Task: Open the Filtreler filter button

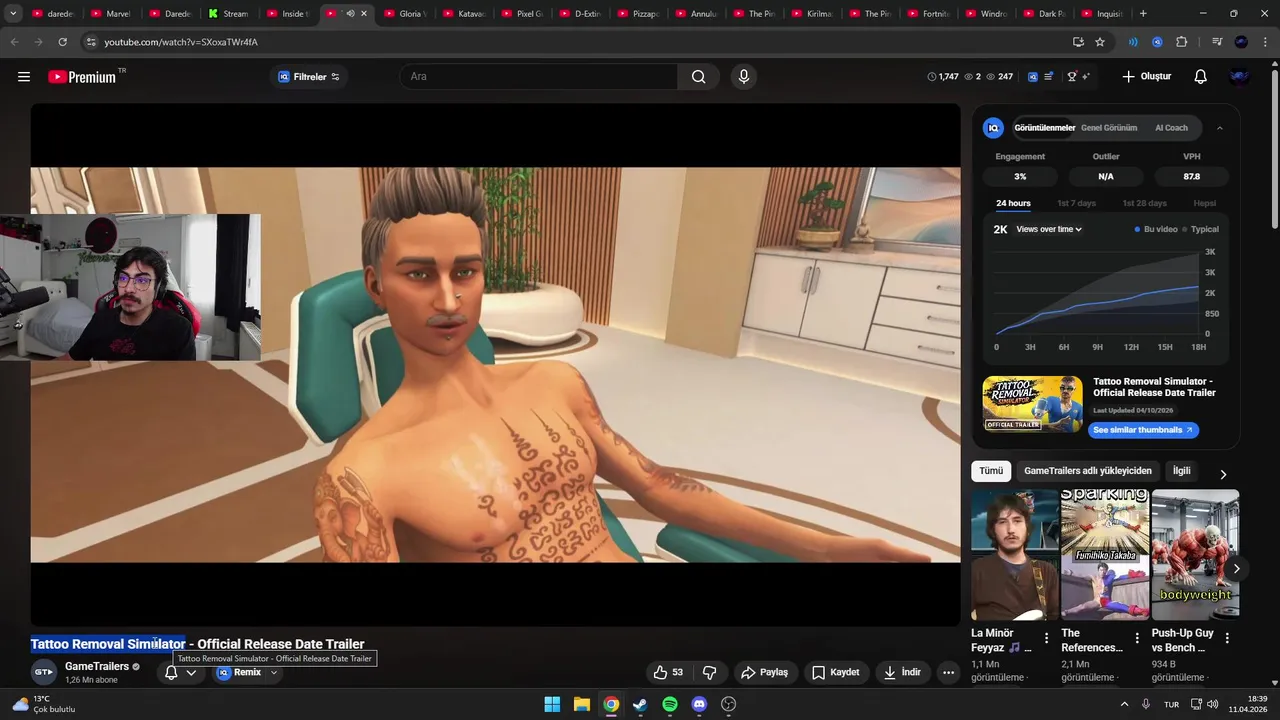Action: point(309,77)
